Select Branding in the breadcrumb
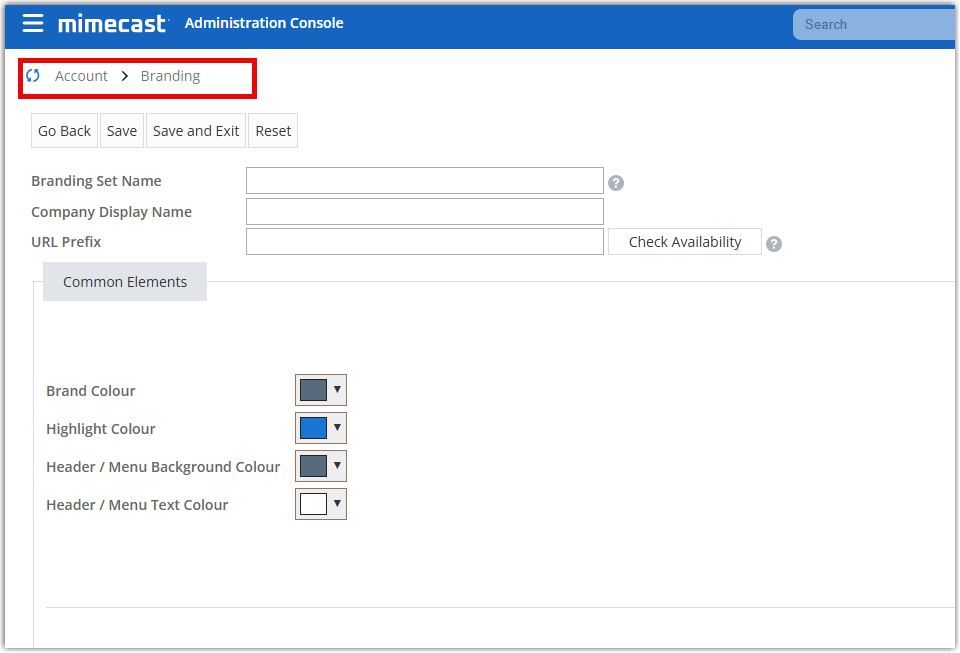Screen dimensions: 960x653 point(170,76)
